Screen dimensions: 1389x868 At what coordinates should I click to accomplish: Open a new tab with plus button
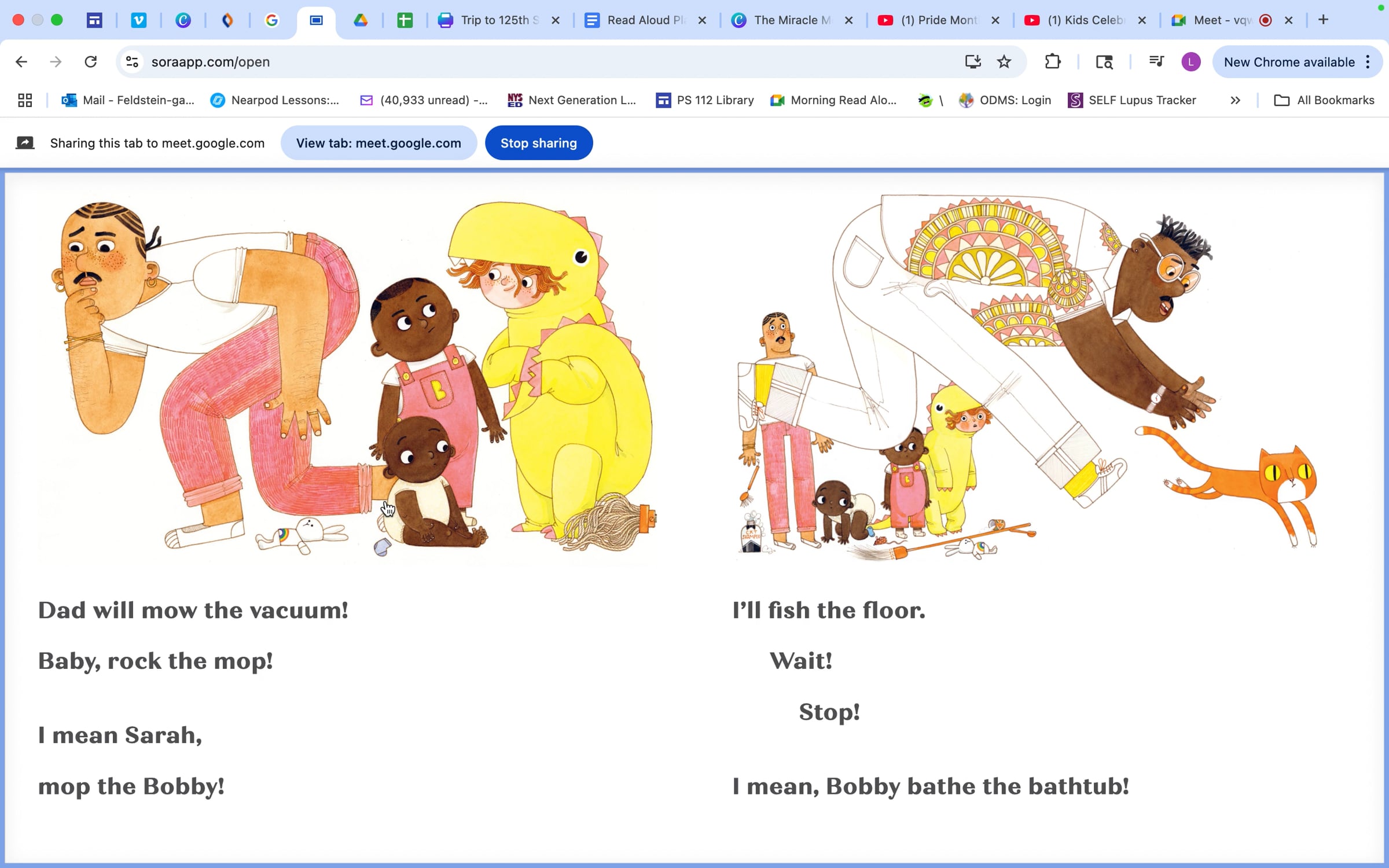coord(1324,20)
